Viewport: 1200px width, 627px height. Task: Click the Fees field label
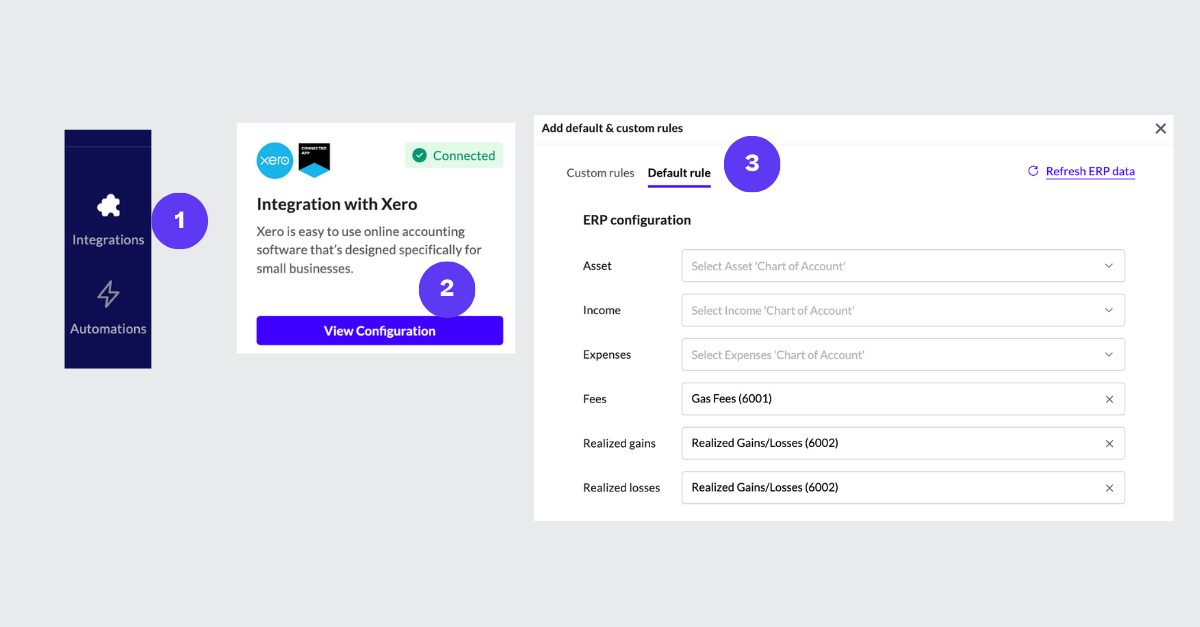tap(595, 399)
